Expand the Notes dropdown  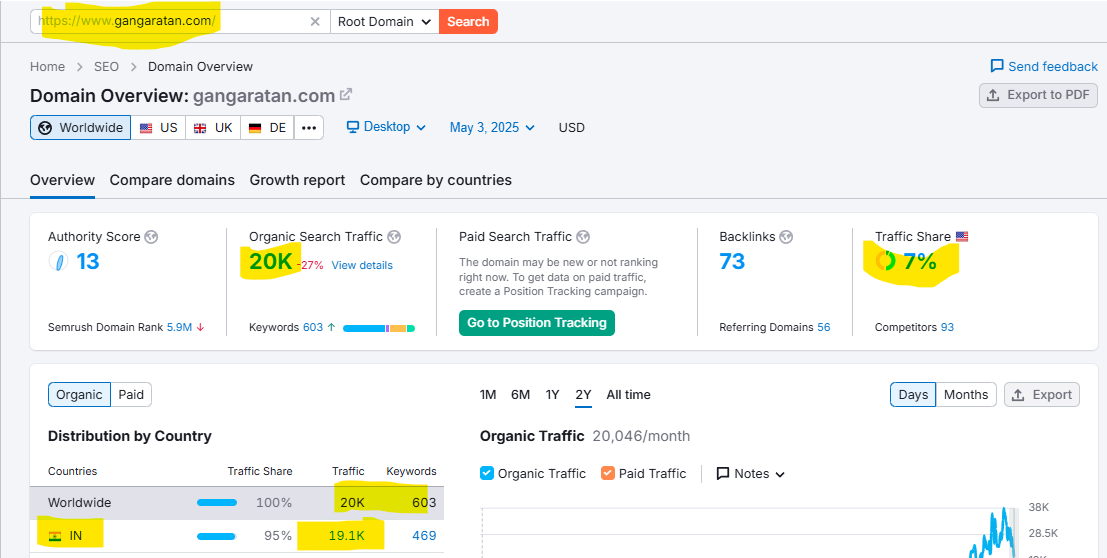750,473
